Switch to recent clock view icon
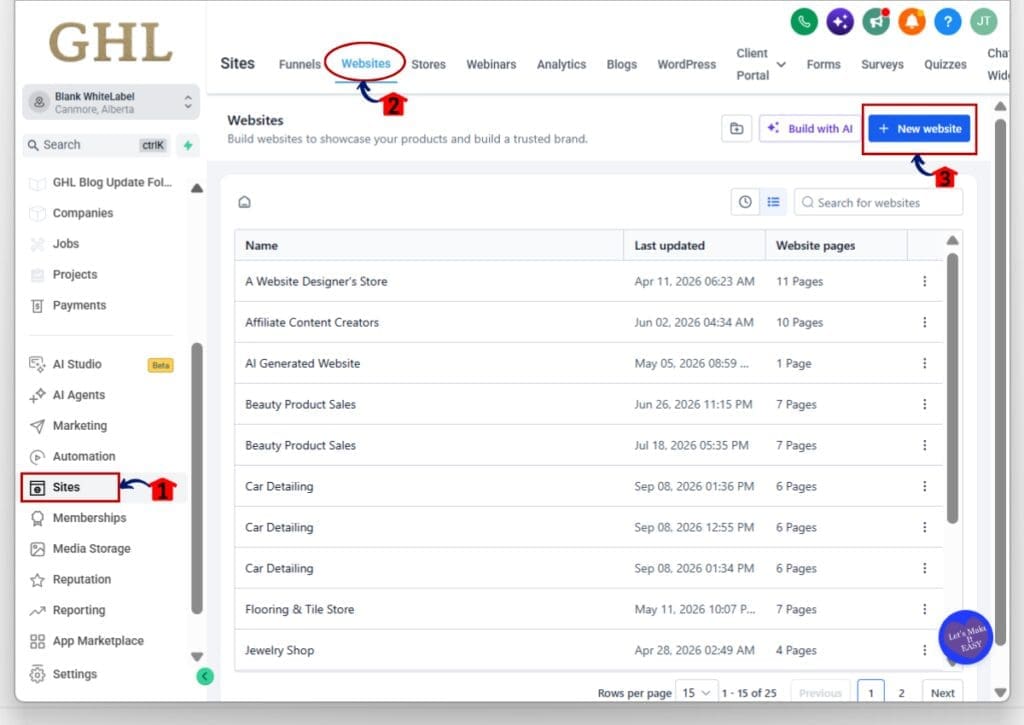The image size is (1024, 725). tap(745, 202)
